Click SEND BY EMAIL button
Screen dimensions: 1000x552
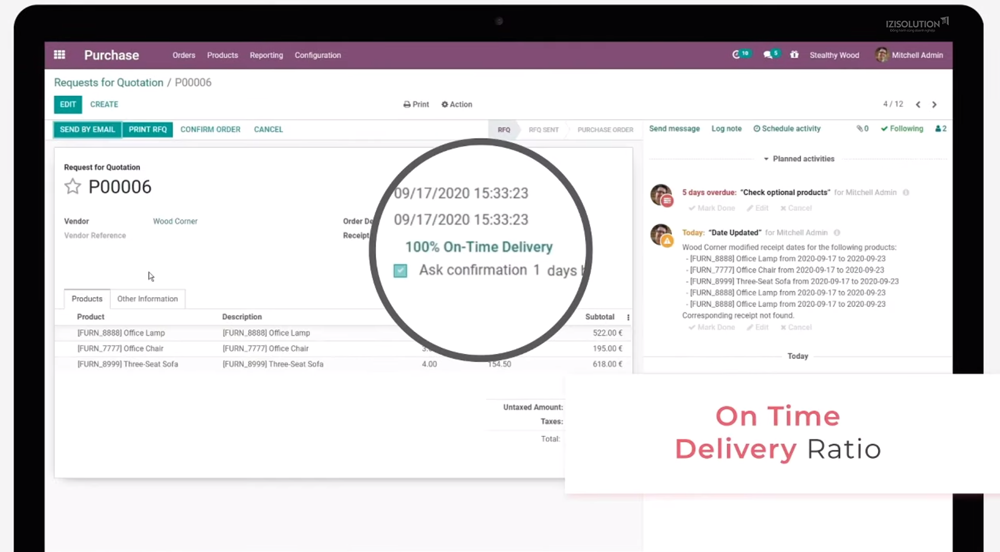87,129
